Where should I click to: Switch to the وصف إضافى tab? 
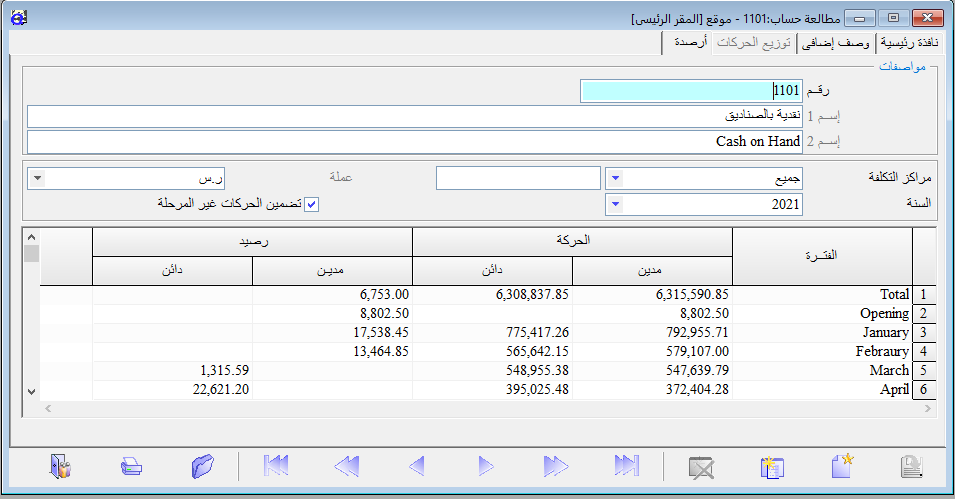[837, 43]
